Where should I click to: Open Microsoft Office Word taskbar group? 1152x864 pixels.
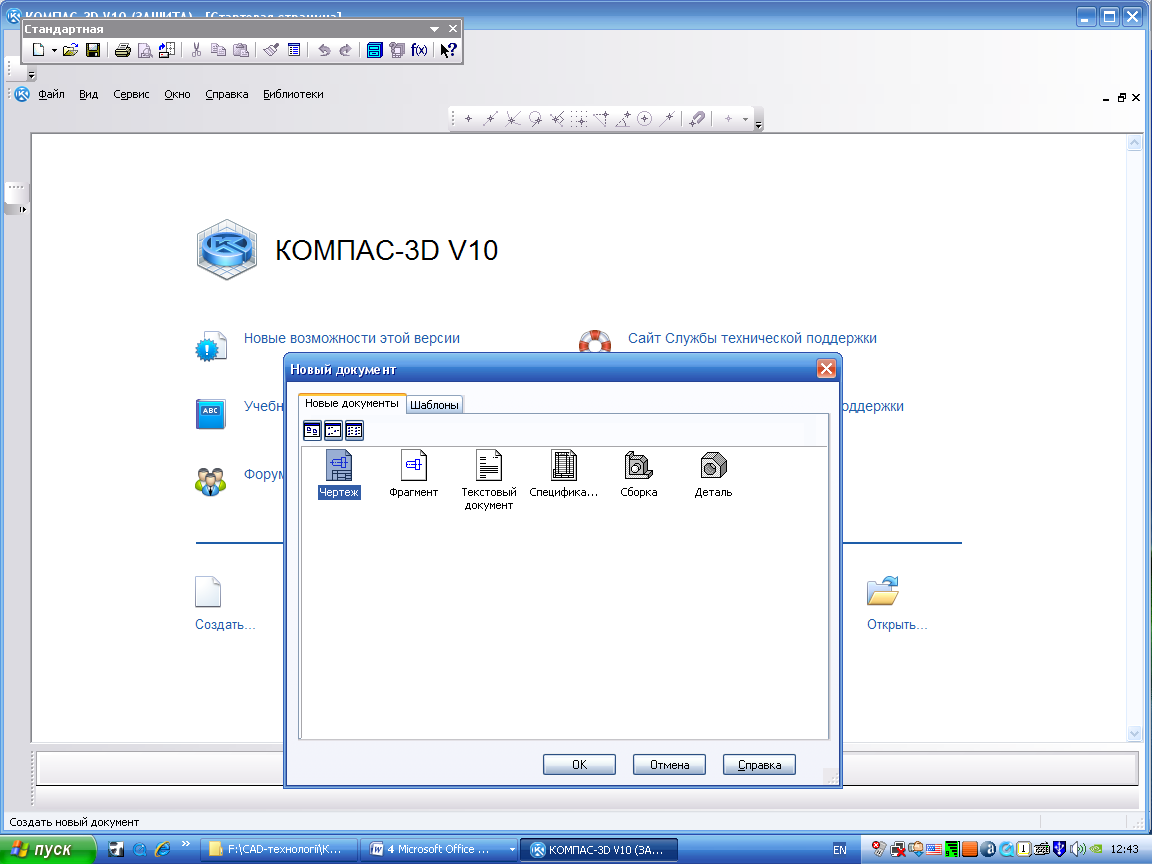tap(439, 849)
